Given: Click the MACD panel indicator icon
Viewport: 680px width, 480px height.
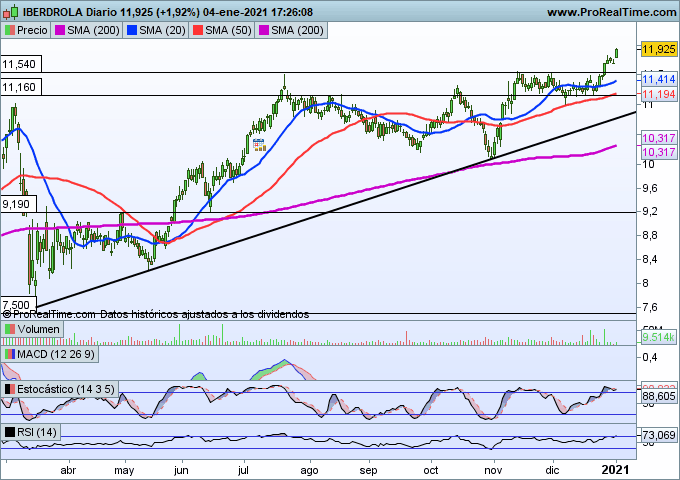Looking at the screenshot, I should [x=10, y=355].
